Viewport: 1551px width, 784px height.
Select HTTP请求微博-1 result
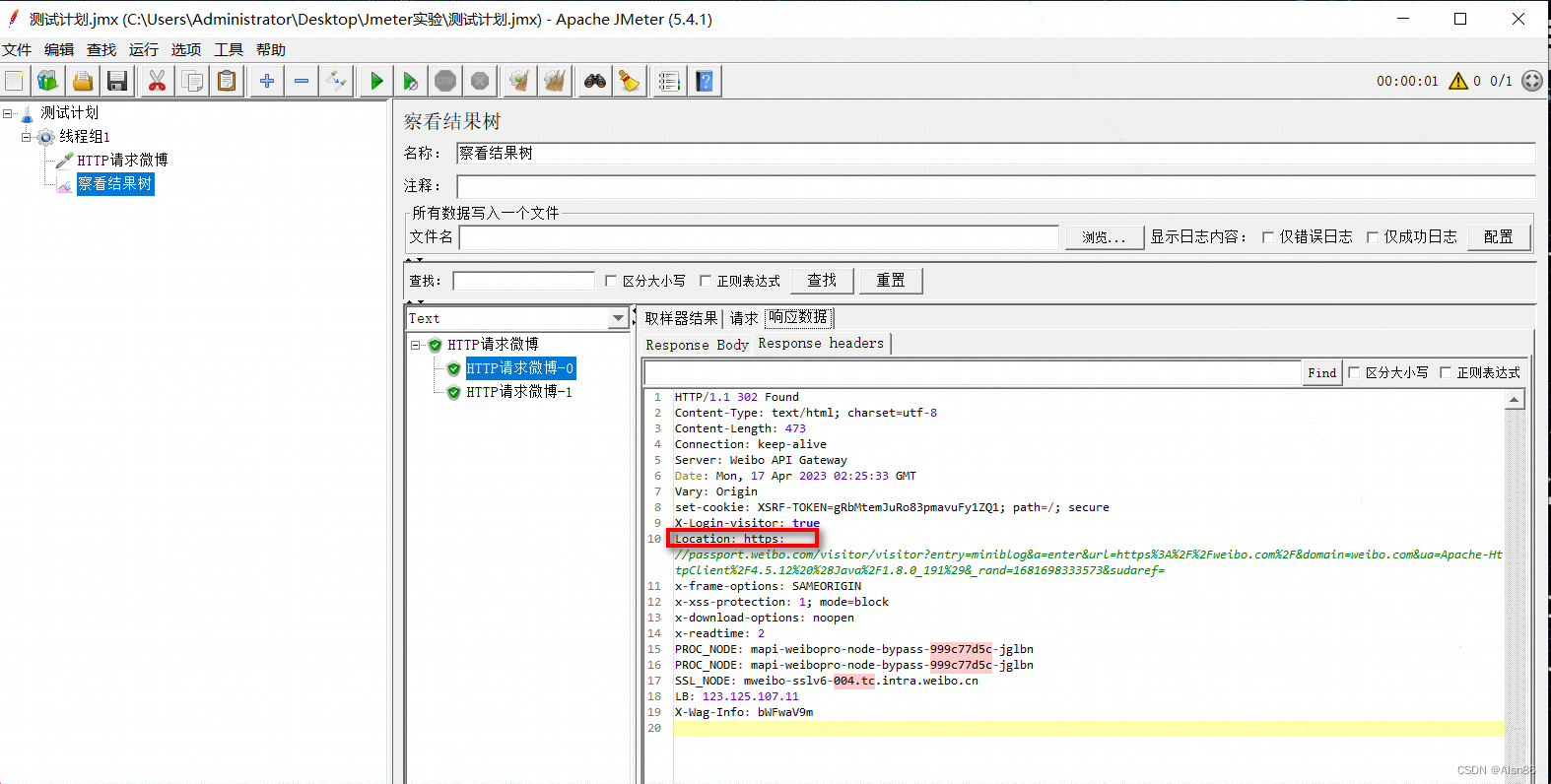519,392
